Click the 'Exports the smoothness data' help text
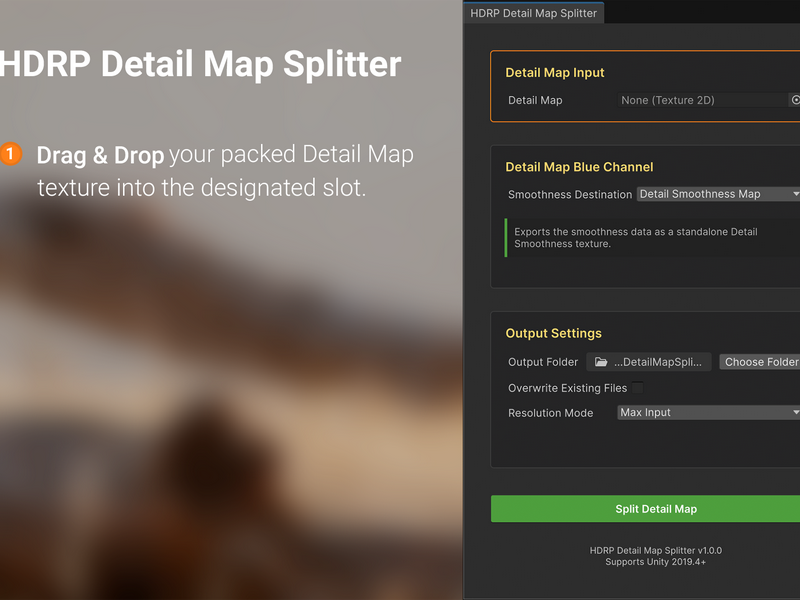Viewport: 800px width, 600px height. point(636,238)
